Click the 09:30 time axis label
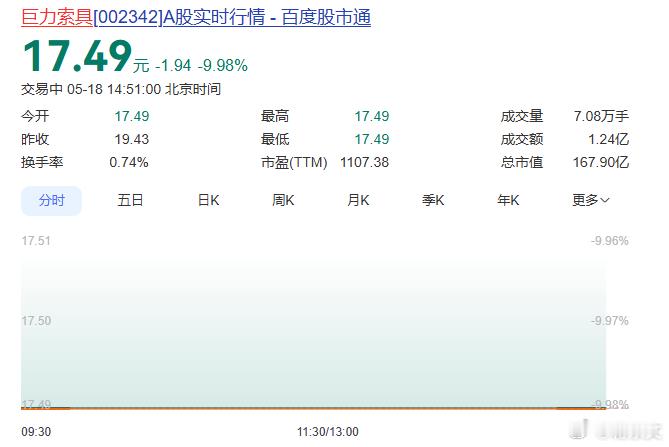This screenshot has height=447, width=669. tap(36, 432)
